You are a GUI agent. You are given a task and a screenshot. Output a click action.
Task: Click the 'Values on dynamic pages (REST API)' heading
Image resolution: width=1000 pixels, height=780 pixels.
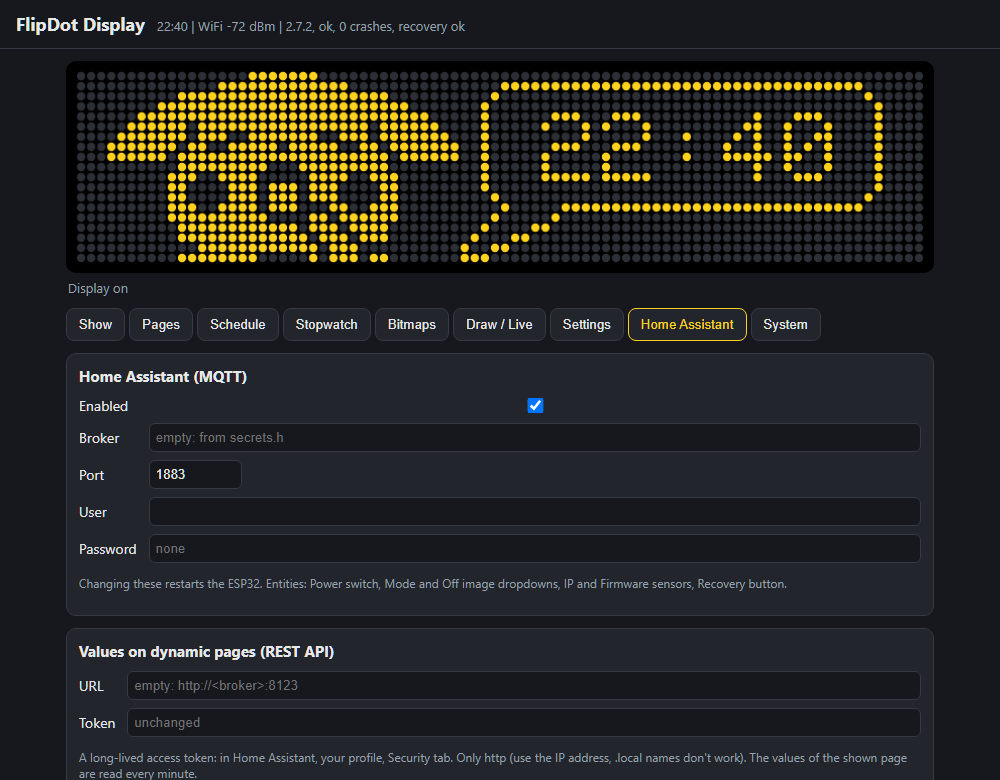pos(206,652)
